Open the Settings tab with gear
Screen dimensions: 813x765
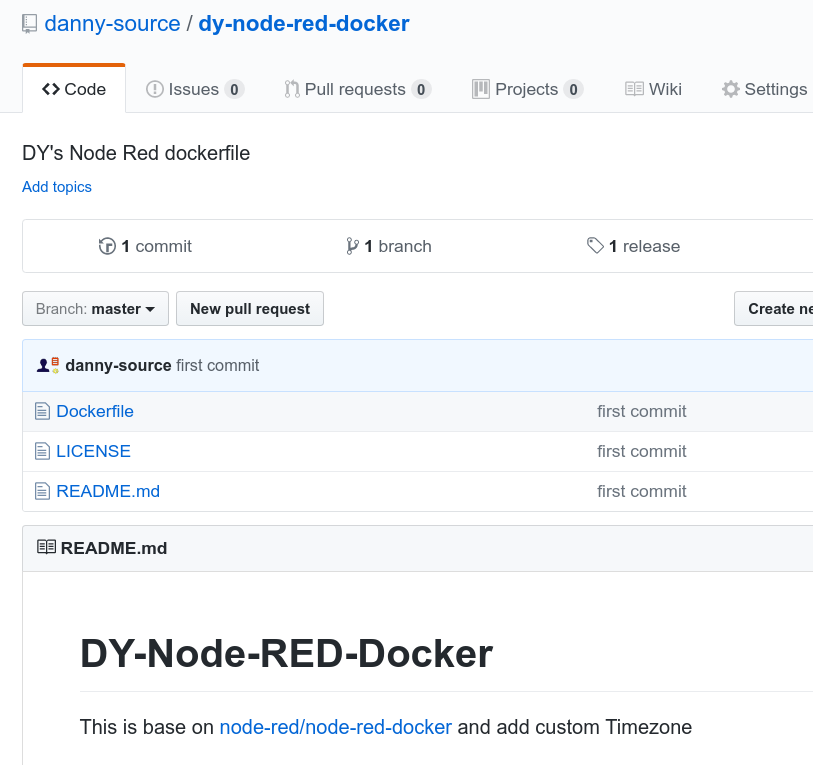point(764,89)
